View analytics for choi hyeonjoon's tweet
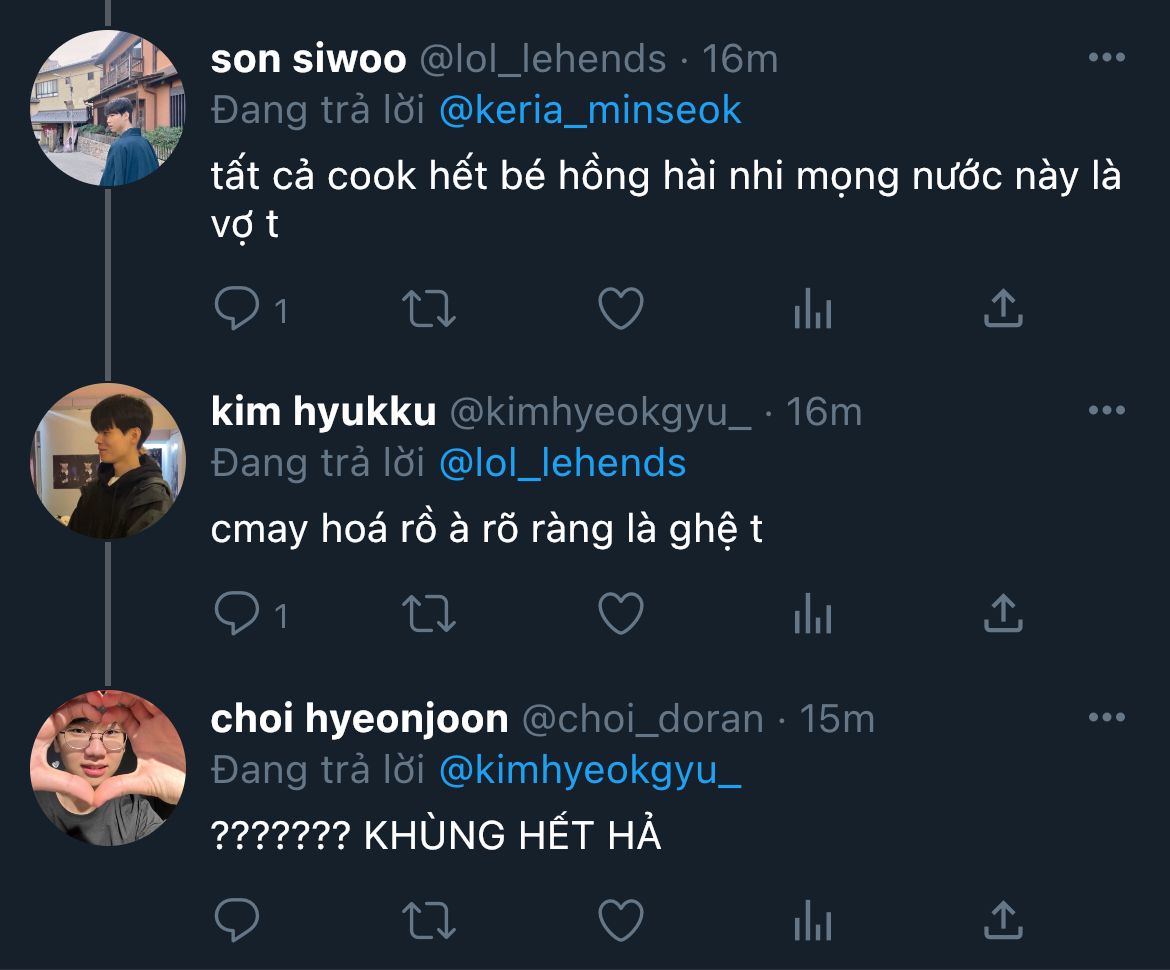The image size is (1170, 970). (x=812, y=922)
